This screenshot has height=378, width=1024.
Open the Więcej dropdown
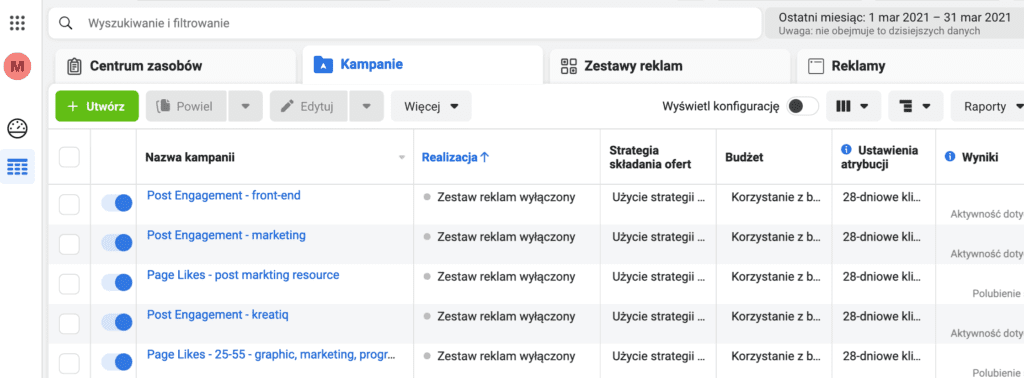(431, 106)
